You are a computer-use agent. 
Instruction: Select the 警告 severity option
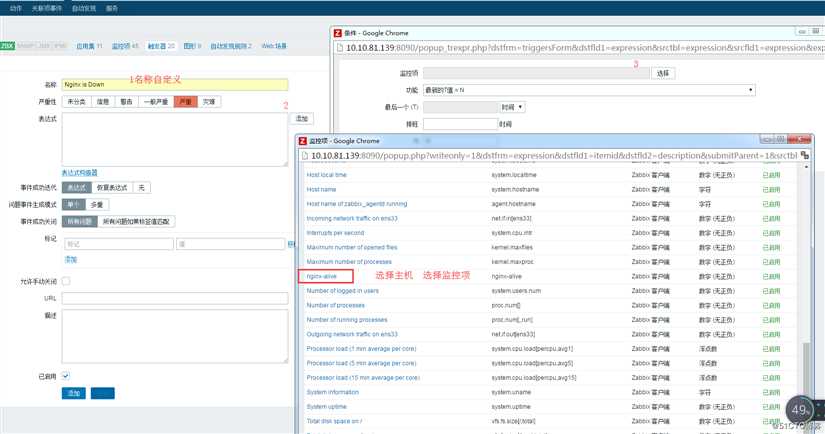click(x=126, y=102)
